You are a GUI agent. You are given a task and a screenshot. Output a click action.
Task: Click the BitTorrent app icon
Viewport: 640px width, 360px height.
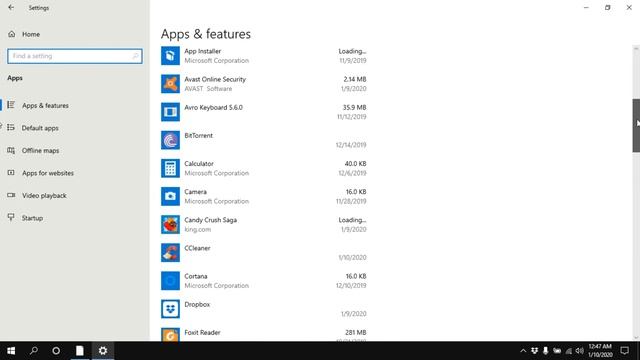(170, 140)
